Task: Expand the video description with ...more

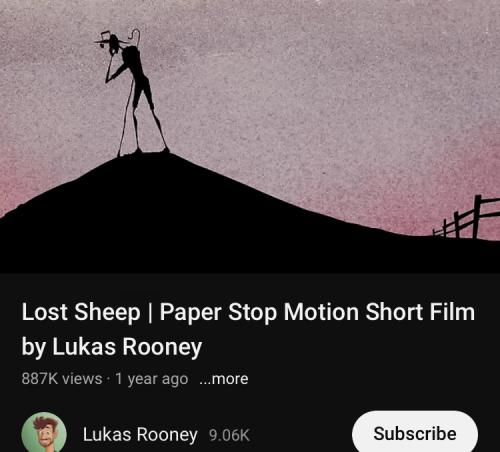Action: pyautogui.click(x=224, y=379)
